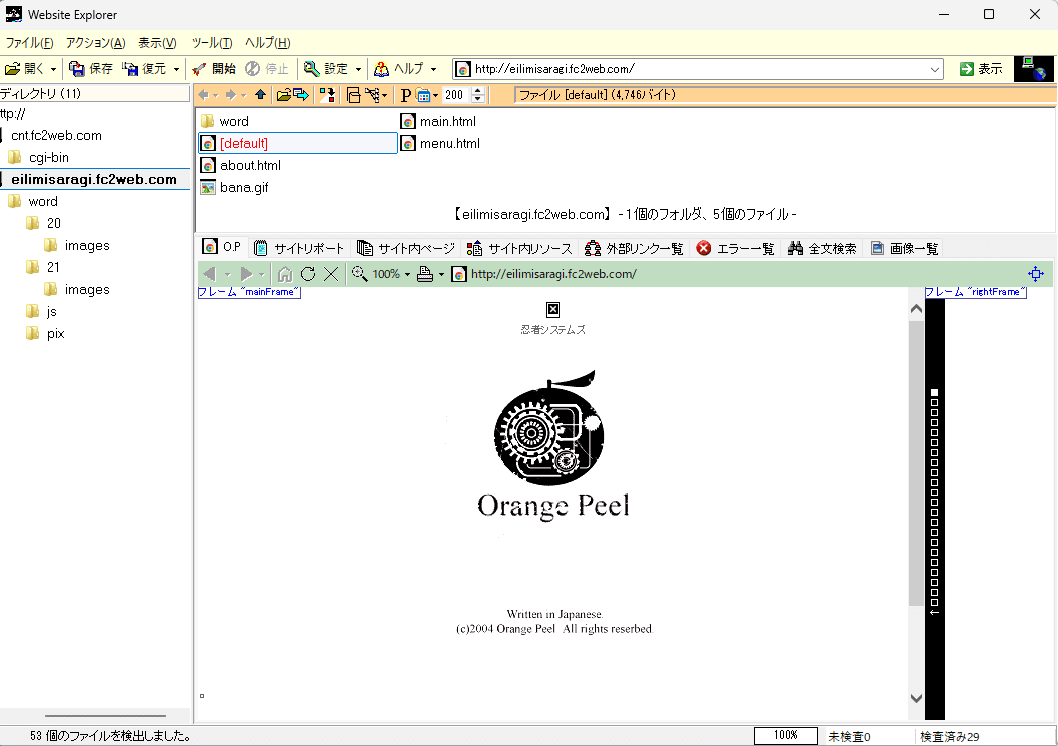Click the 設定 (Settings) toolbar button
Viewport: 1058px width, 746px height.
tap(326, 69)
